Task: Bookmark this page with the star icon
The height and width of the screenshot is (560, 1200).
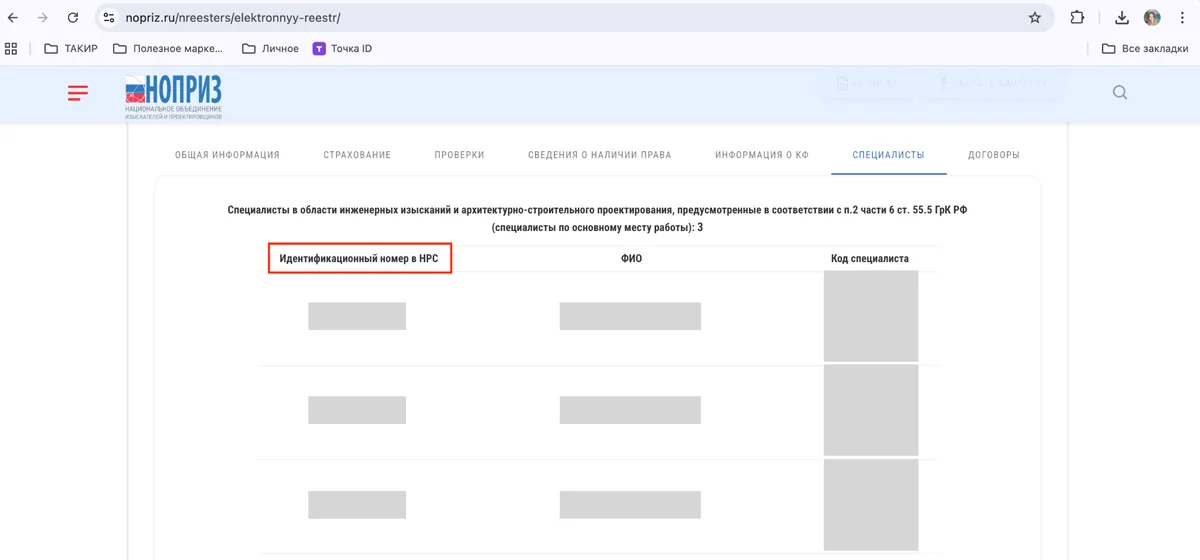Action: click(1035, 18)
